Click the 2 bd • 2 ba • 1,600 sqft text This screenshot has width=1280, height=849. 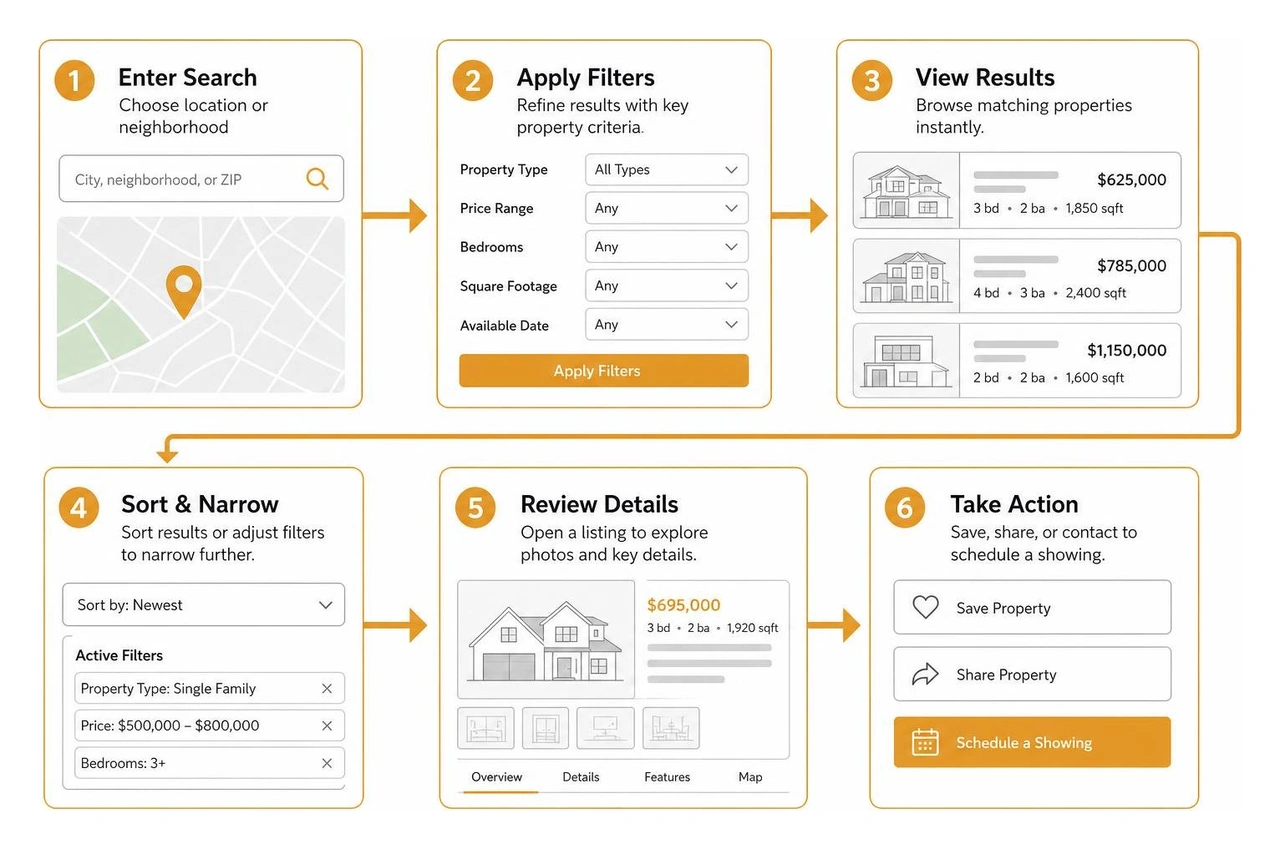coord(1049,378)
